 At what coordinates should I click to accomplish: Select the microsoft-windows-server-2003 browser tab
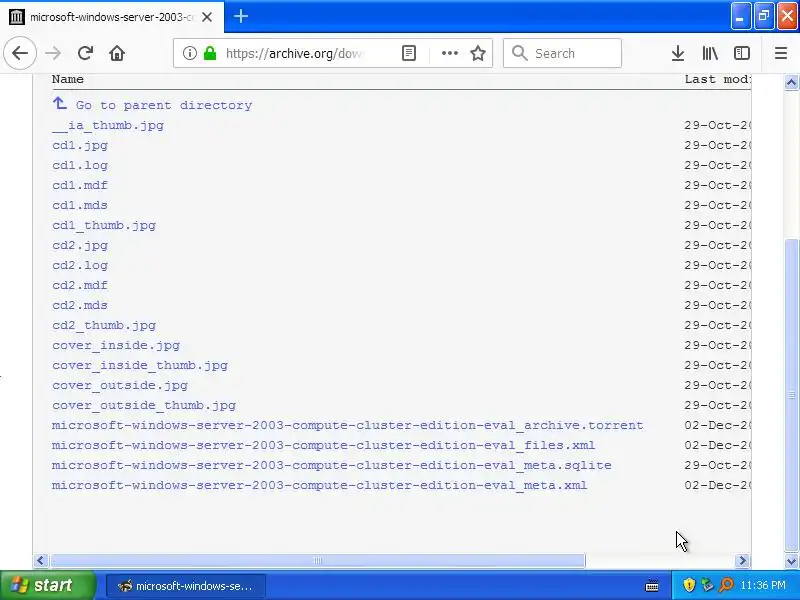pos(112,17)
